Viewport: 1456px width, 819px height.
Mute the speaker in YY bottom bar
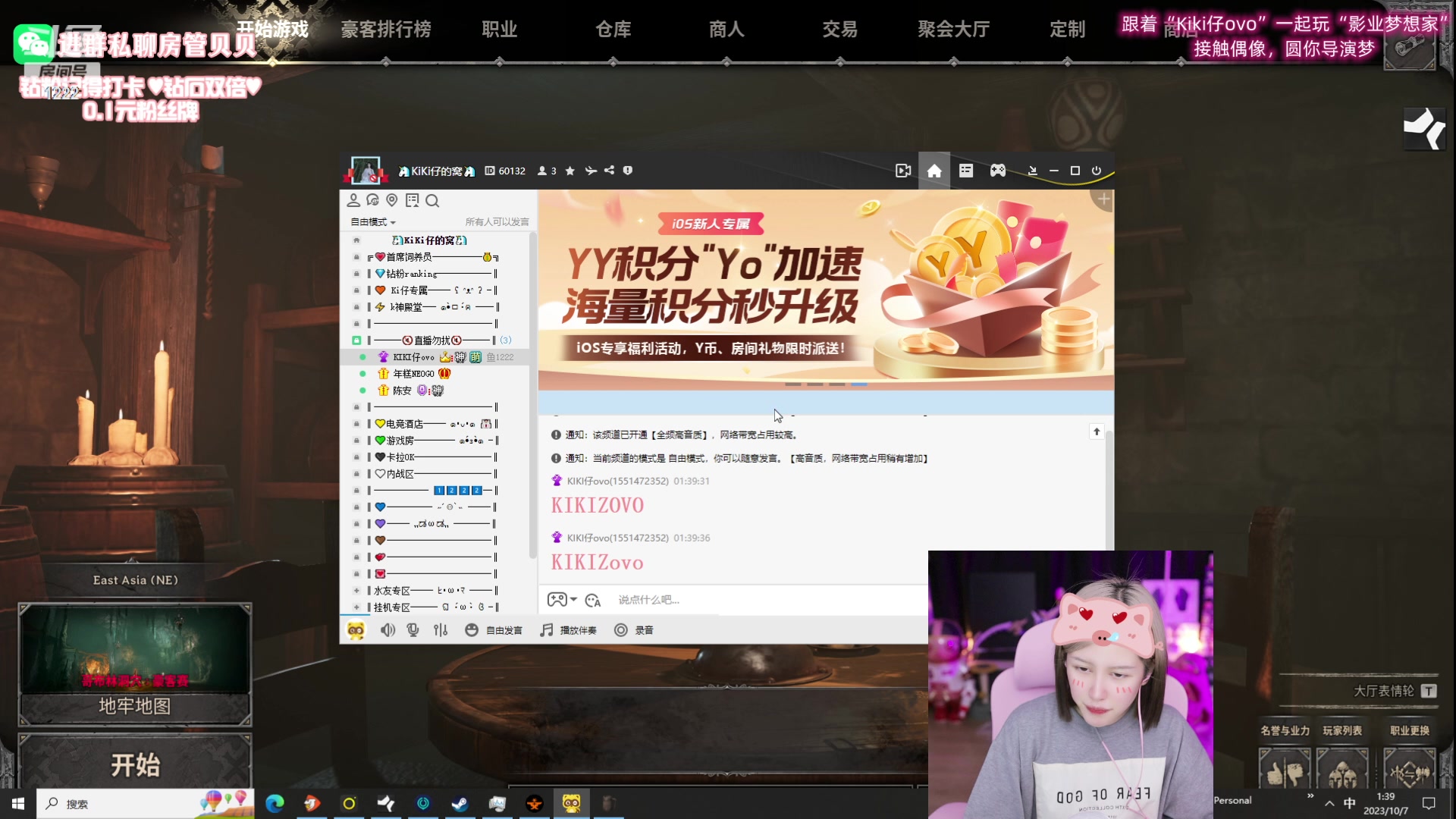pos(388,630)
